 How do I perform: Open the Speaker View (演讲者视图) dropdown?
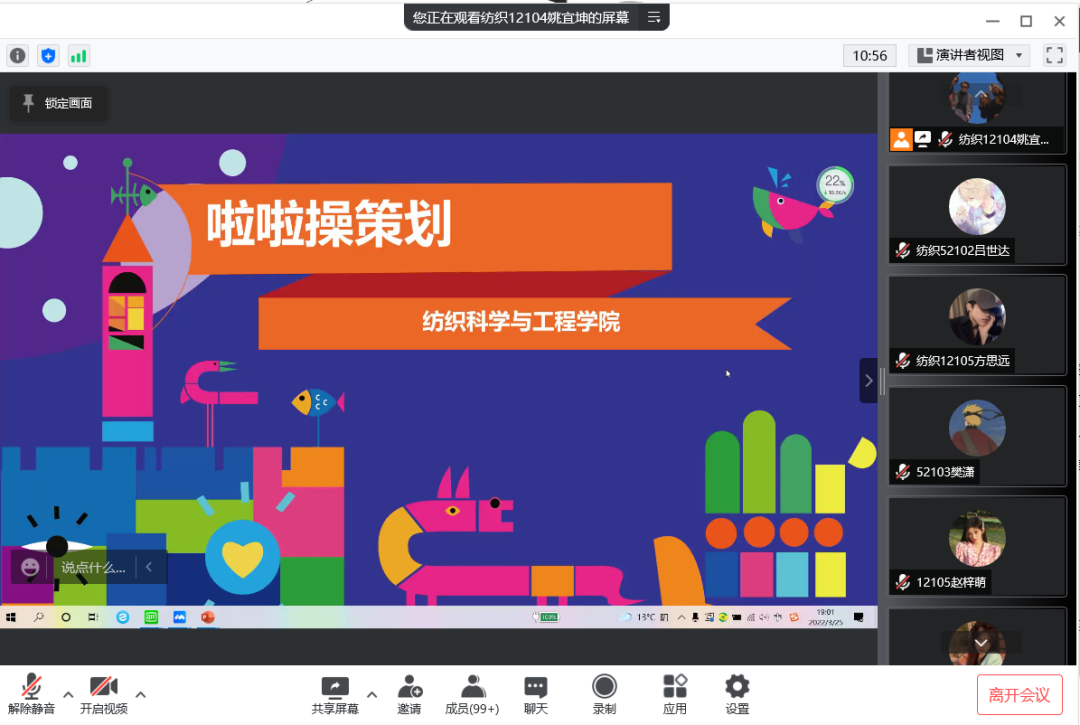coord(969,56)
